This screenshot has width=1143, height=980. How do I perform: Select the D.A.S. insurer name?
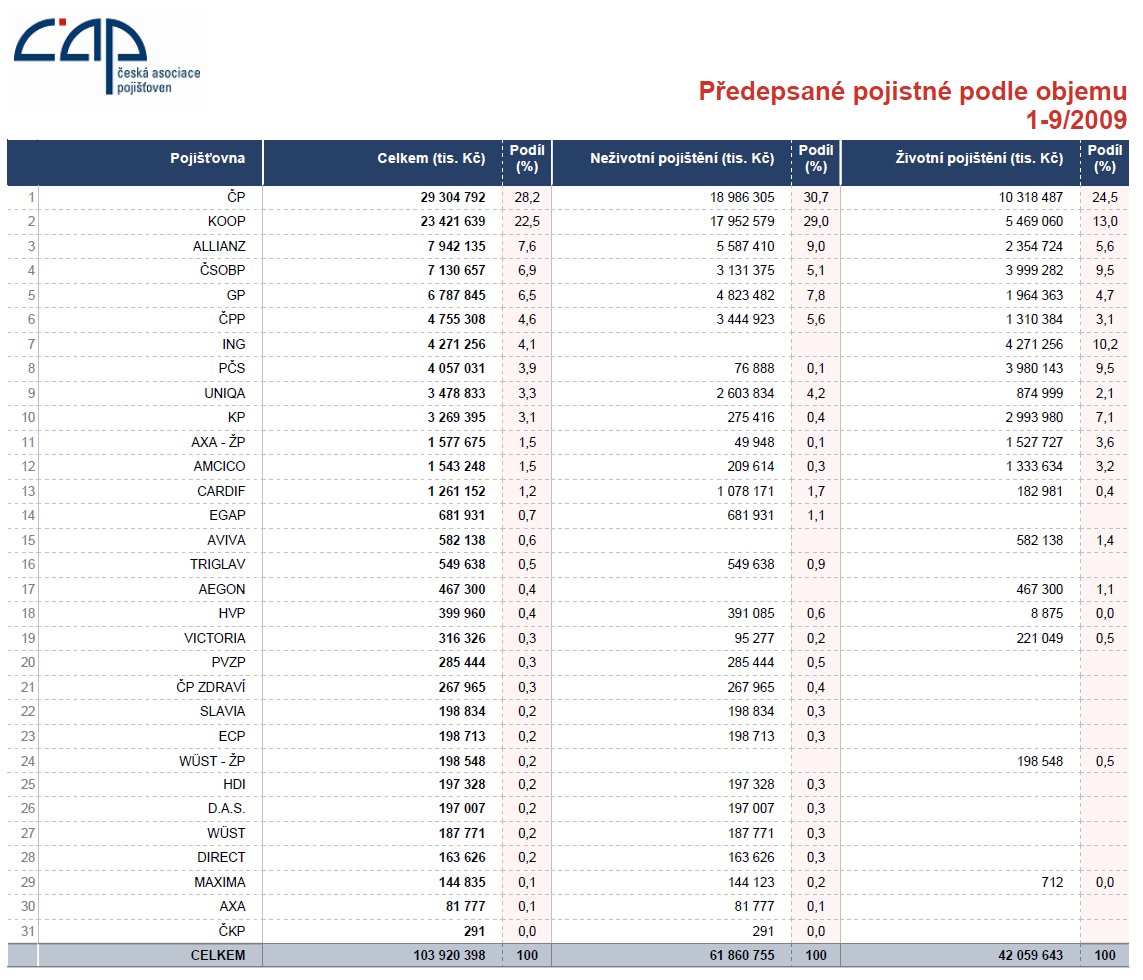[x=226, y=809]
